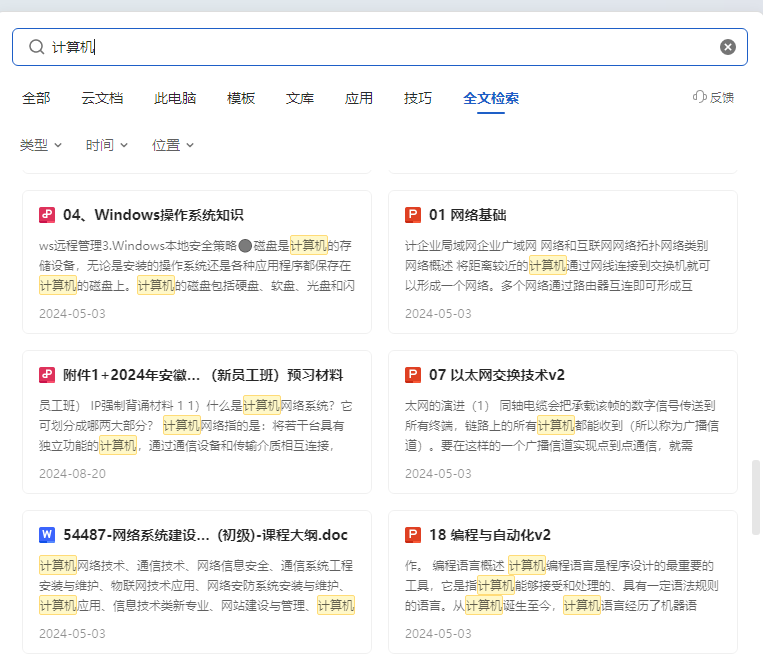
Task: Open result 18 编程与自动化v2
Action: point(490,534)
